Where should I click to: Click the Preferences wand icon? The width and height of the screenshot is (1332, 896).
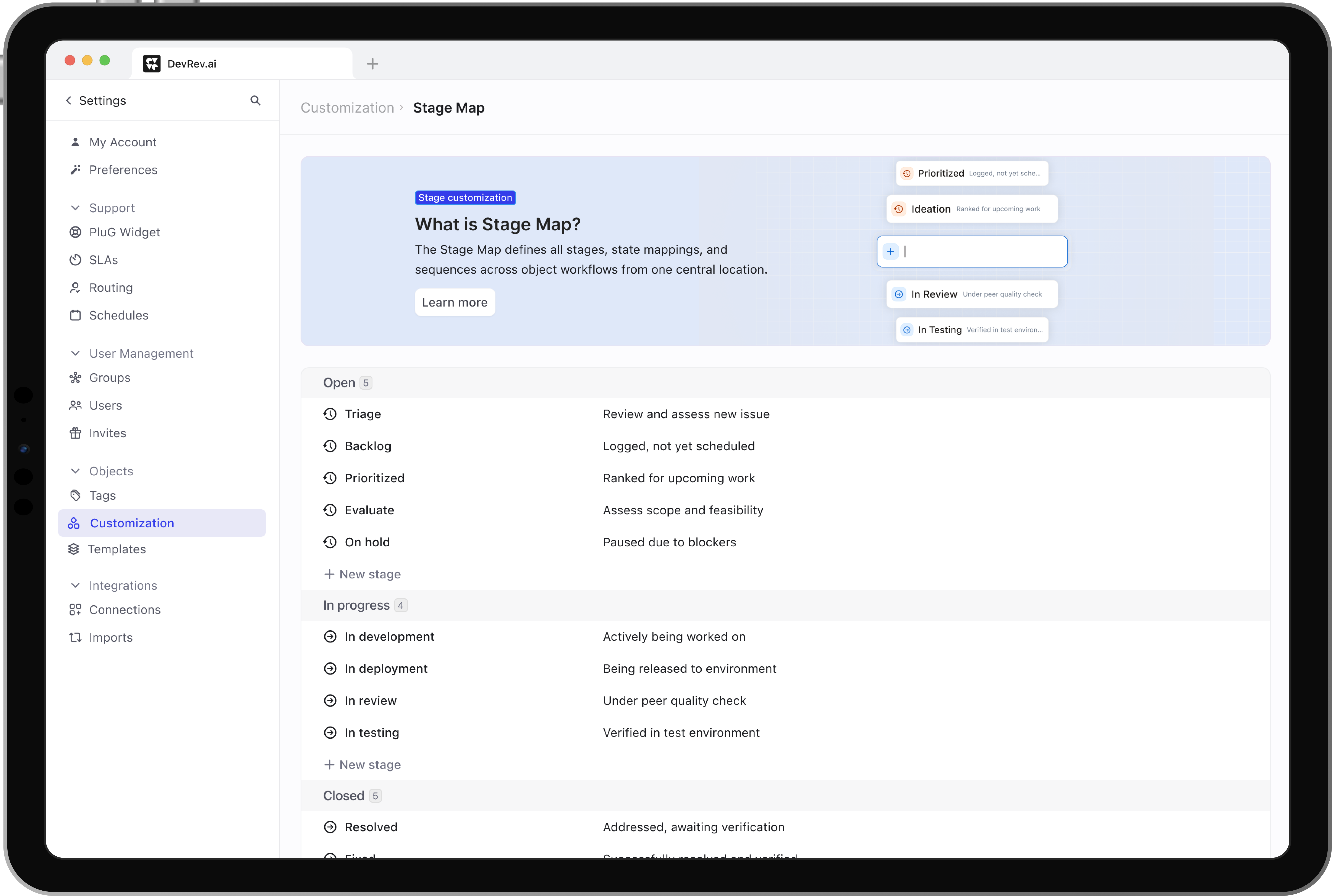[x=75, y=170]
